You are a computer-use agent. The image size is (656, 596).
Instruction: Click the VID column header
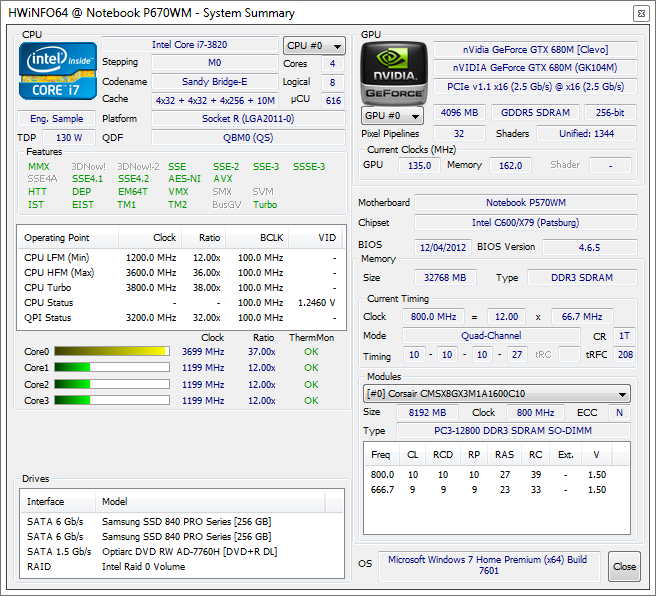point(315,238)
